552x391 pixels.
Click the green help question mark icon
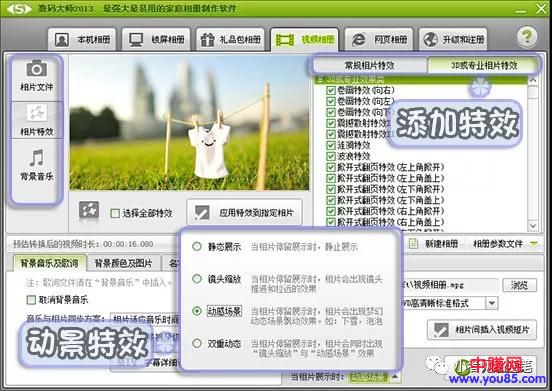(x=527, y=36)
